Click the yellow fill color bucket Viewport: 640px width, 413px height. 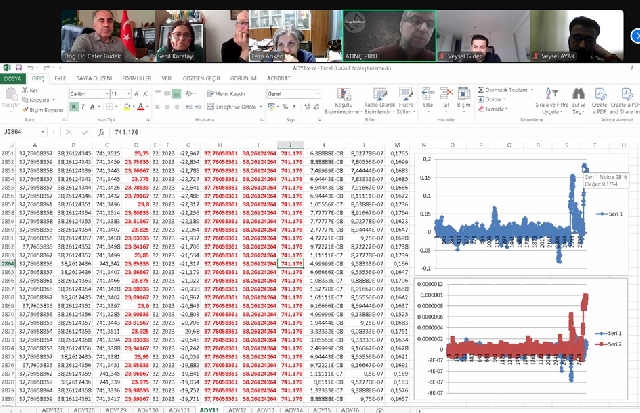[x=127, y=107]
